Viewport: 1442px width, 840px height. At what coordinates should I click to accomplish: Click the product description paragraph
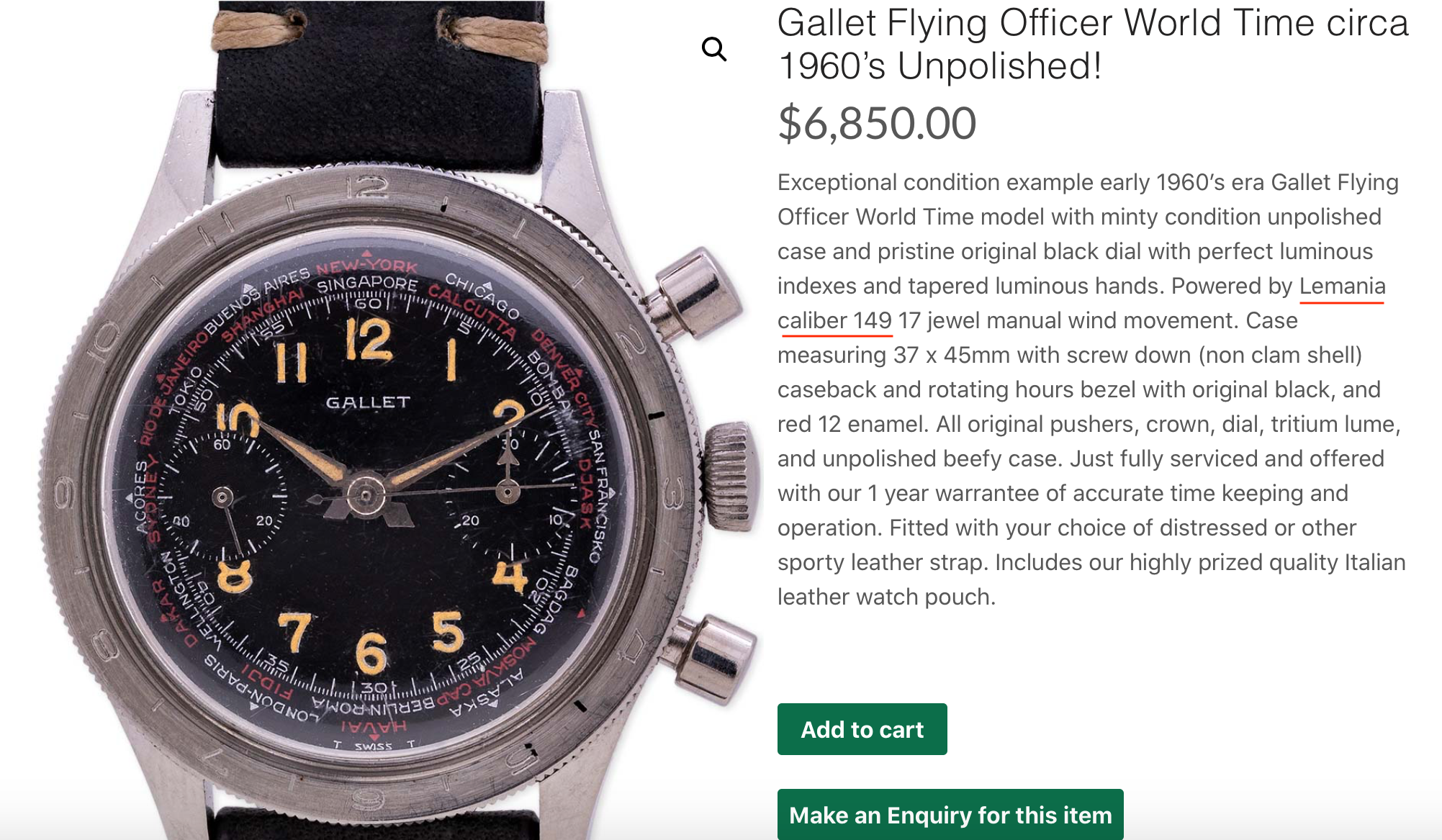point(1091,389)
